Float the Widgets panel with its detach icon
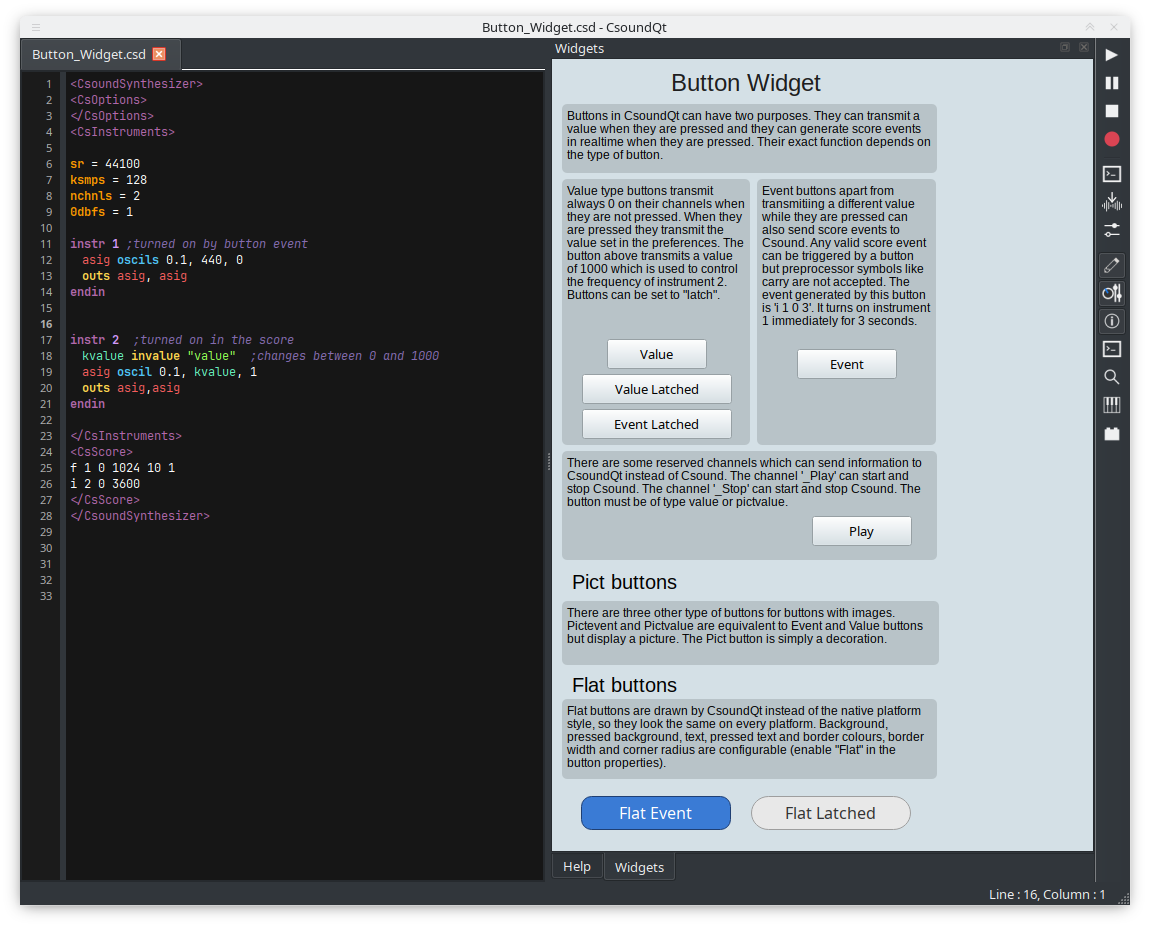Screen dimensions: 1150x929 pyautogui.click(x=1065, y=48)
